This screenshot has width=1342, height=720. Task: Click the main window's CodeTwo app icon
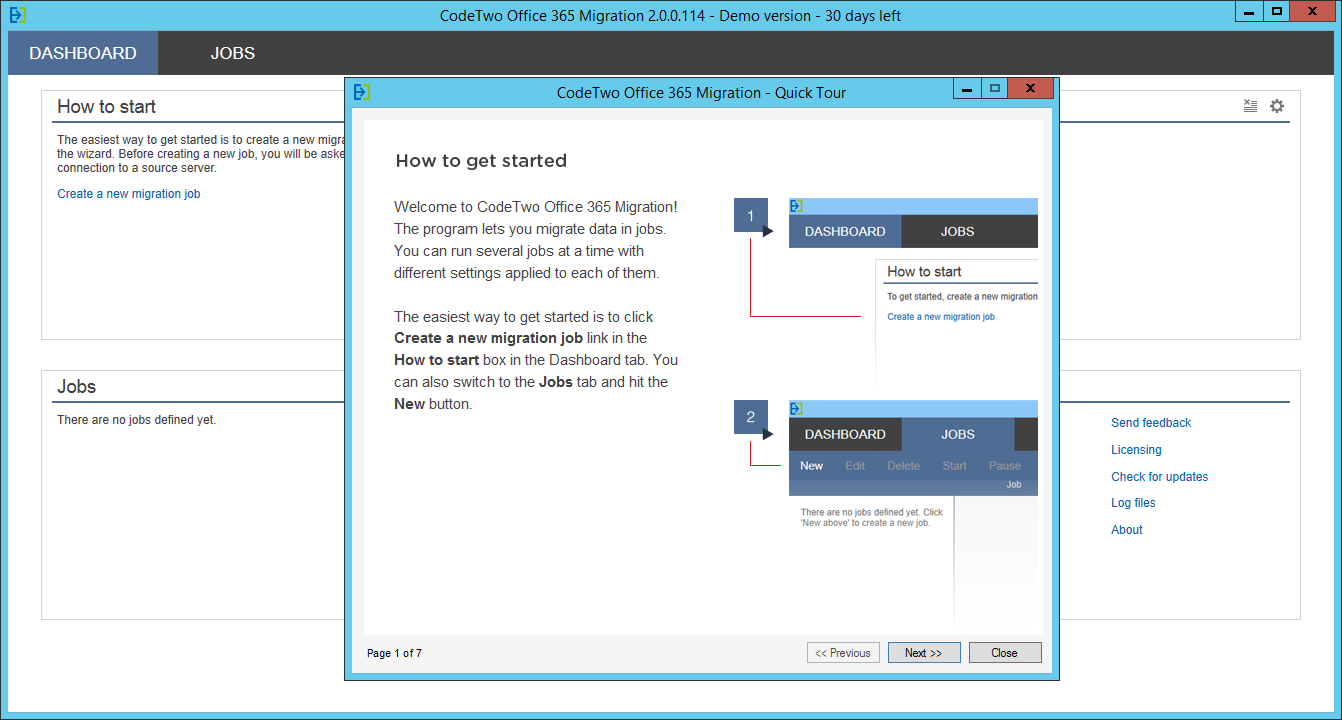click(x=17, y=15)
